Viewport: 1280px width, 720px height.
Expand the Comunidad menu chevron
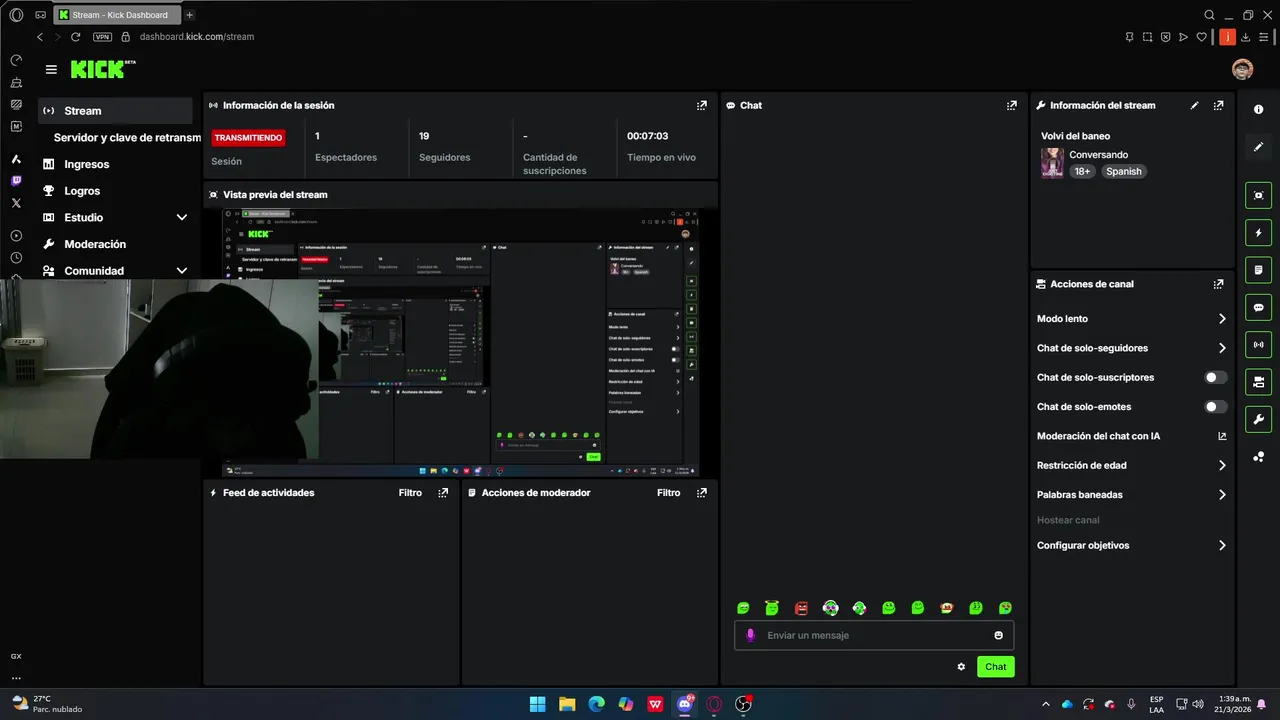181,271
